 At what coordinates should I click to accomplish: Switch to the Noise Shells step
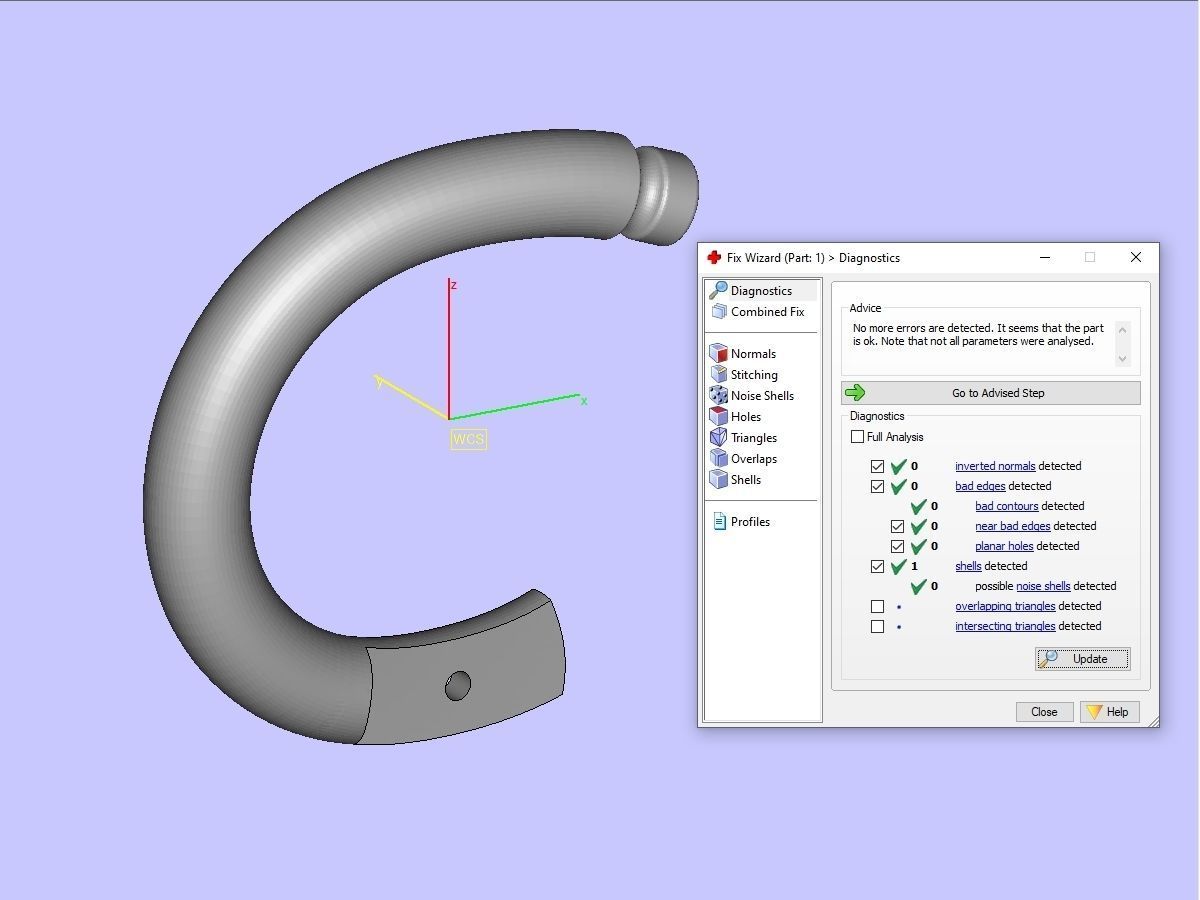[x=762, y=396]
